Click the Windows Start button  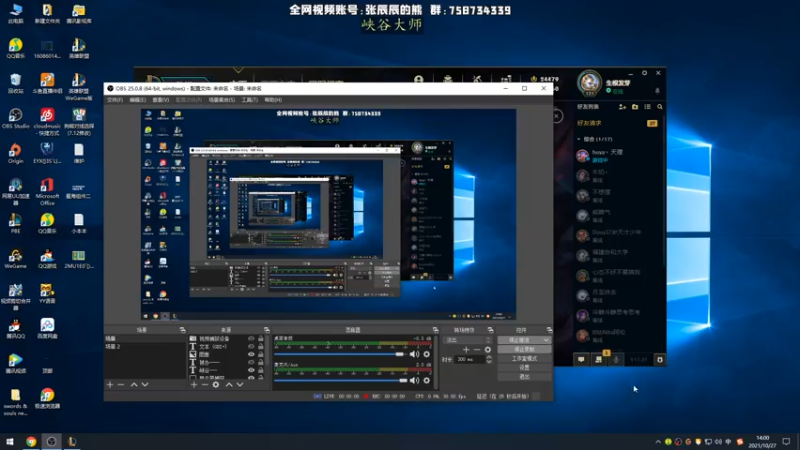10,441
